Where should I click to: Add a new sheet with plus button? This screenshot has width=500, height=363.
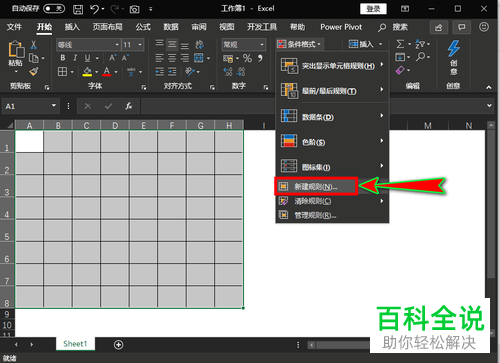point(118,345)
